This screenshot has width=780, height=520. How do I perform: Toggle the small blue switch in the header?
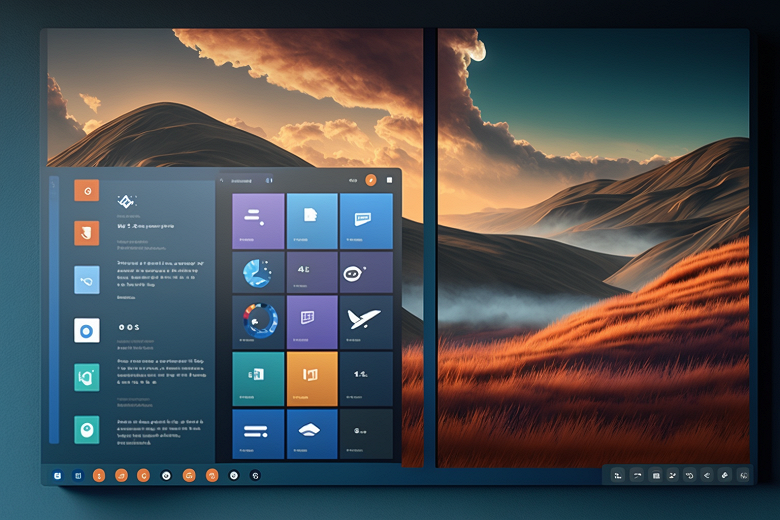[269, 181]
